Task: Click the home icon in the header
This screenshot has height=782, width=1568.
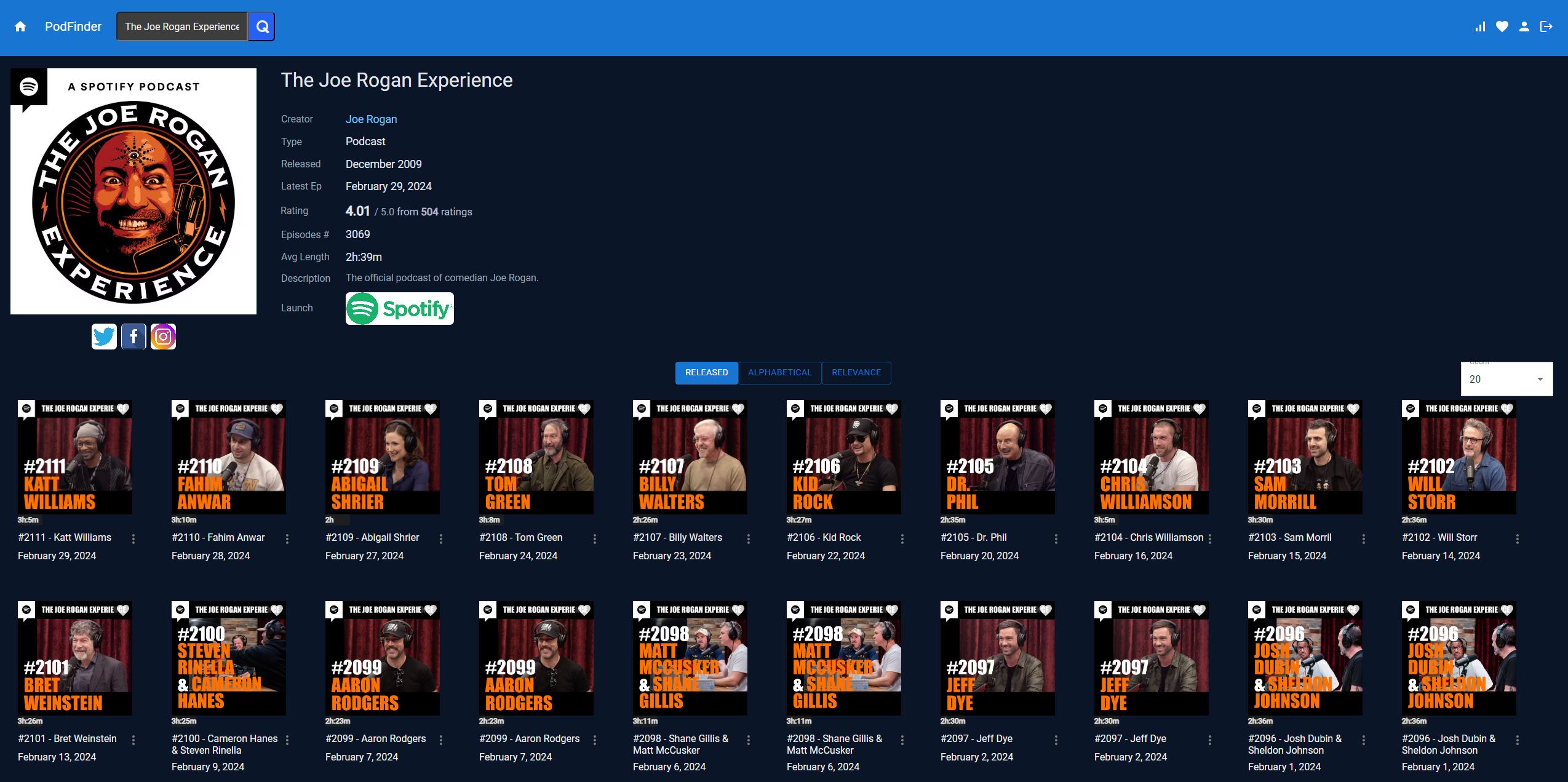Action: [20, 26]
